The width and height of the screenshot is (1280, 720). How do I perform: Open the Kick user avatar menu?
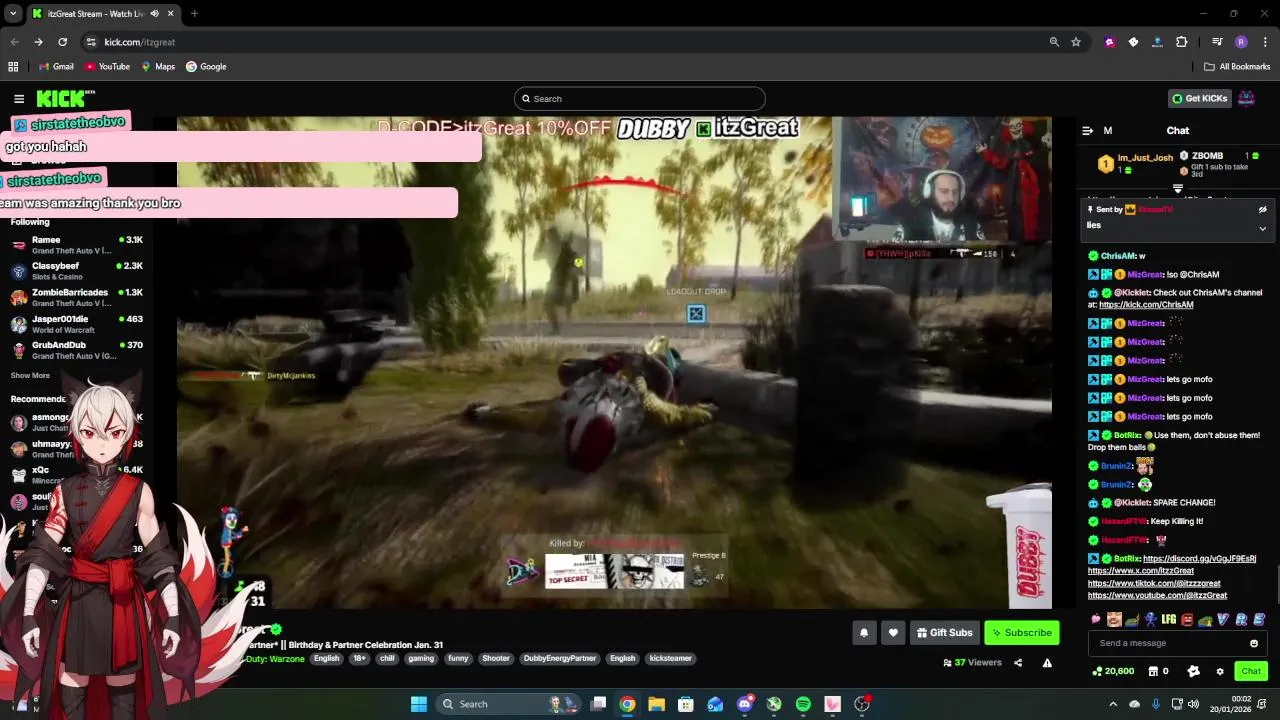[1246, 98]
